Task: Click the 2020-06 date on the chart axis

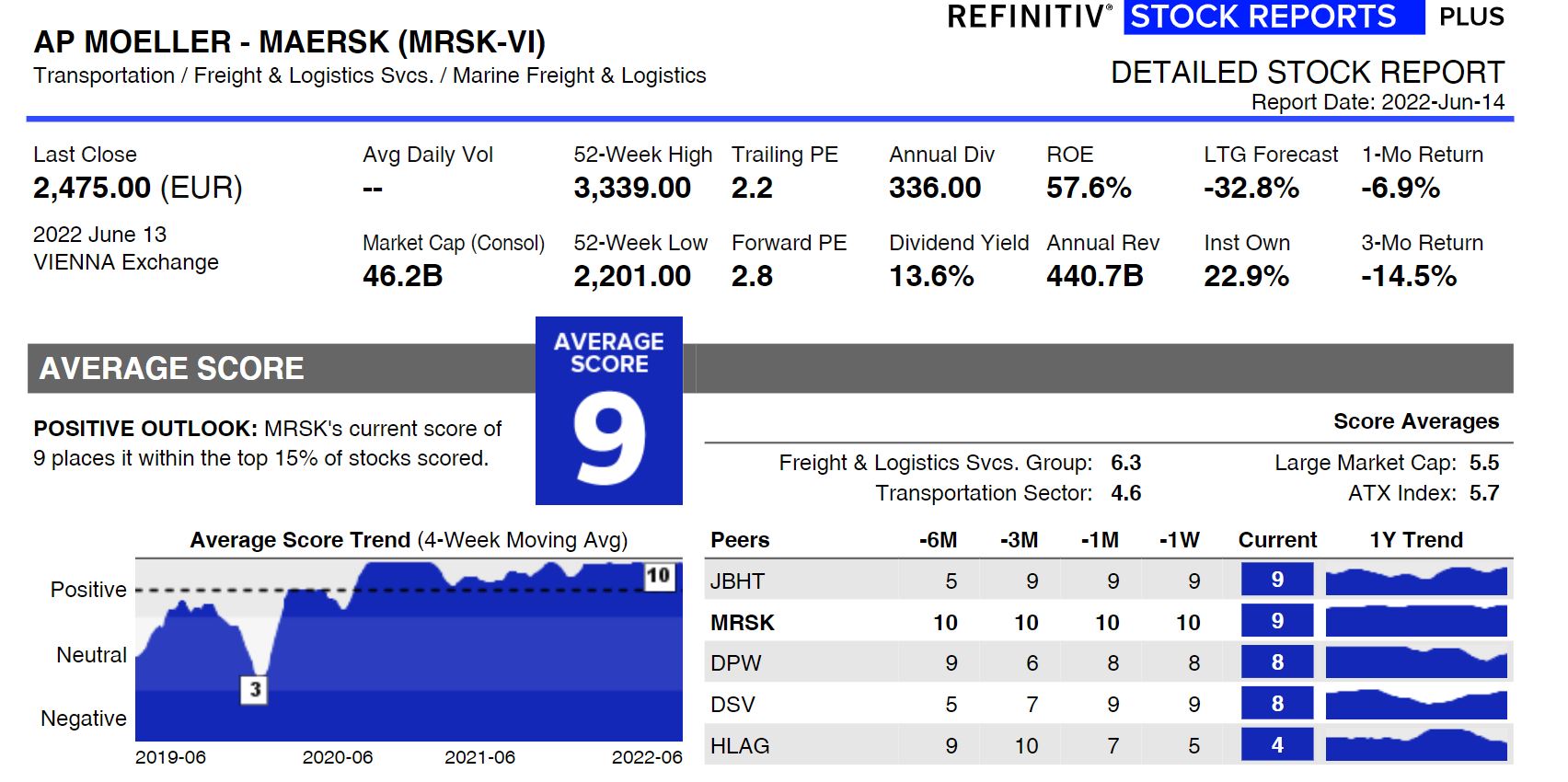Action: (x=338, y=757)
